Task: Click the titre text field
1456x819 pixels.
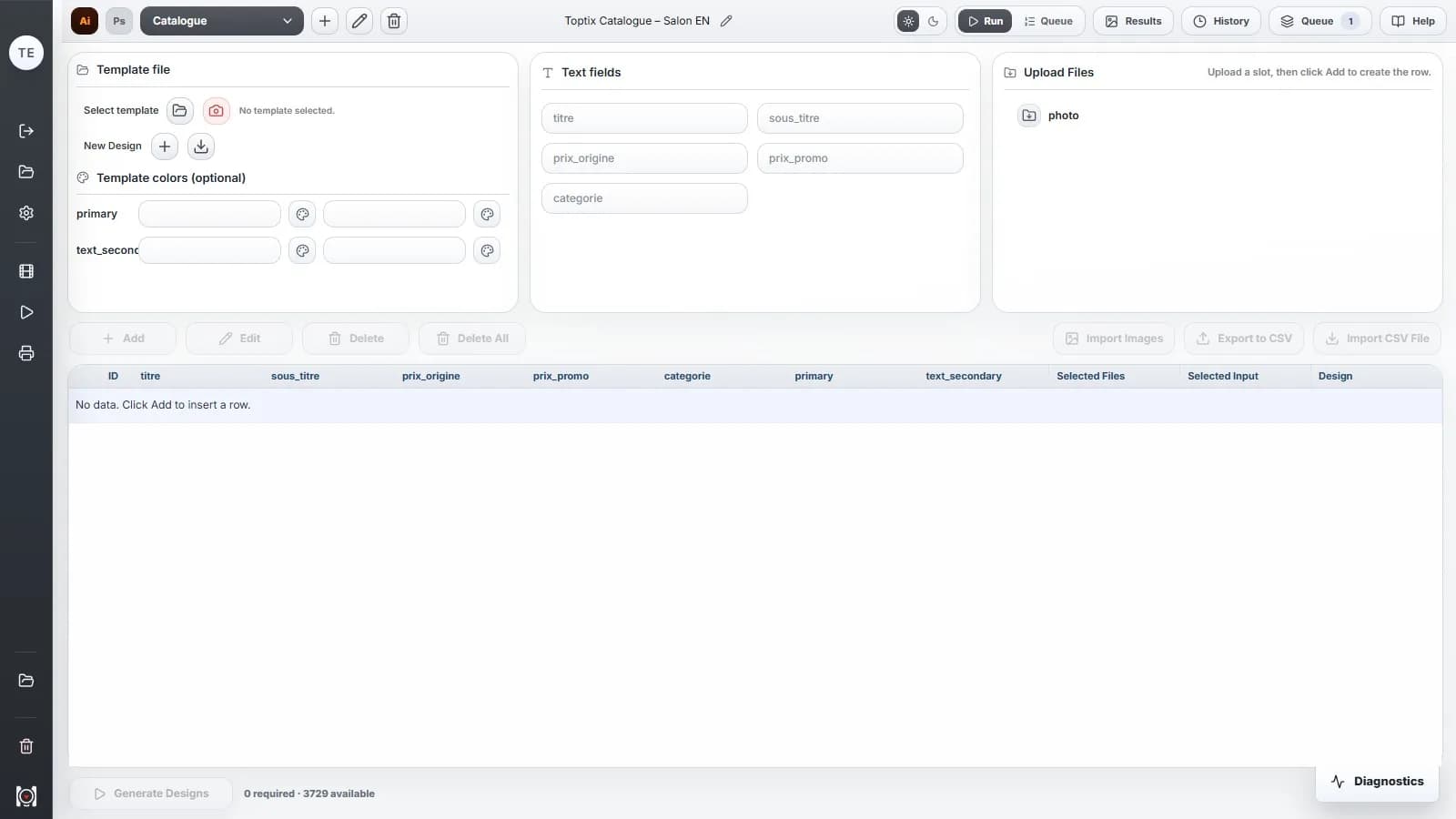Action: (x=644, y=118)
